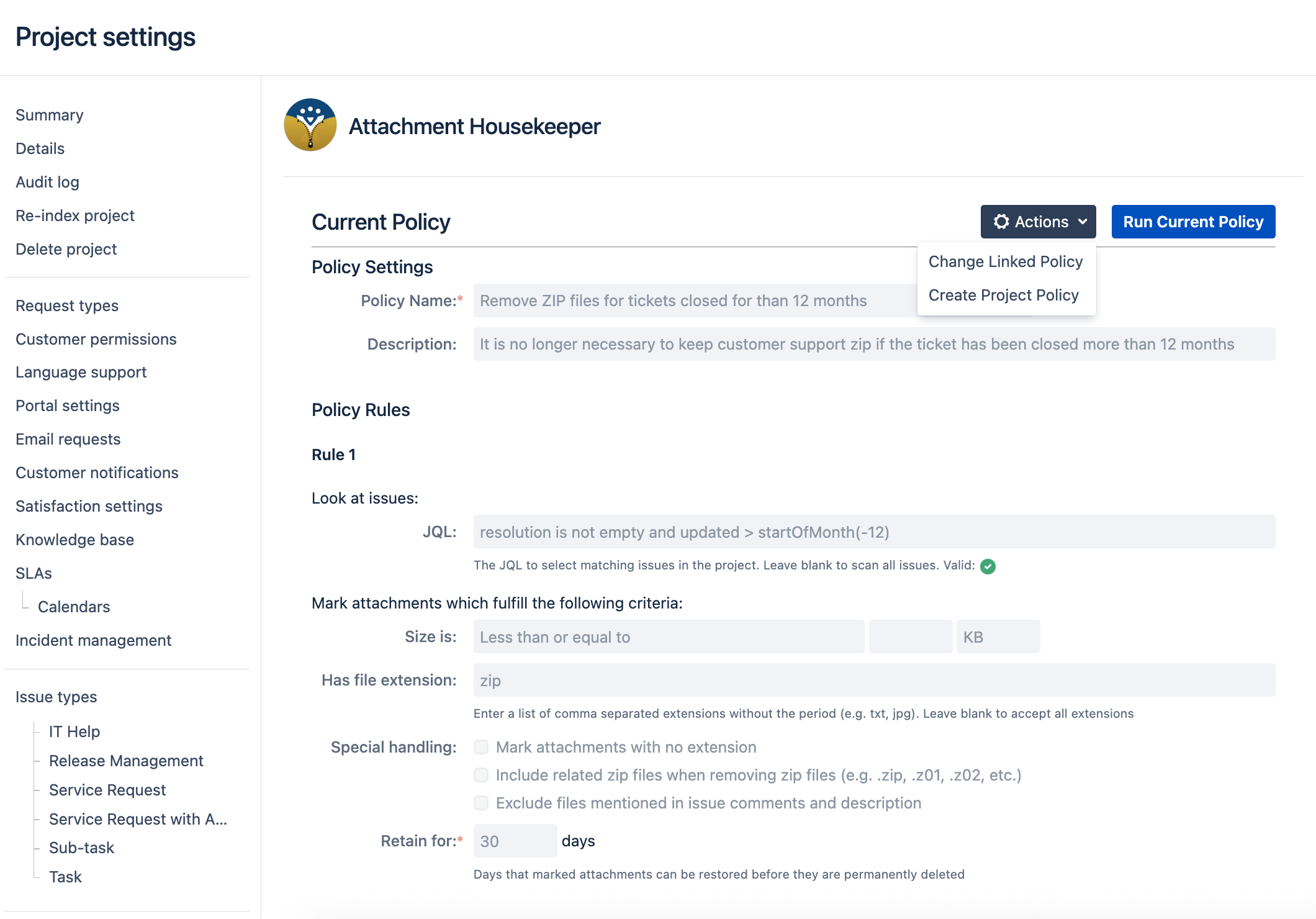Screen dimensions: 1316x919
Task: Choose "Create Project Policy" menu entry
Action: pyautogui.click(x=1004, y=295)
